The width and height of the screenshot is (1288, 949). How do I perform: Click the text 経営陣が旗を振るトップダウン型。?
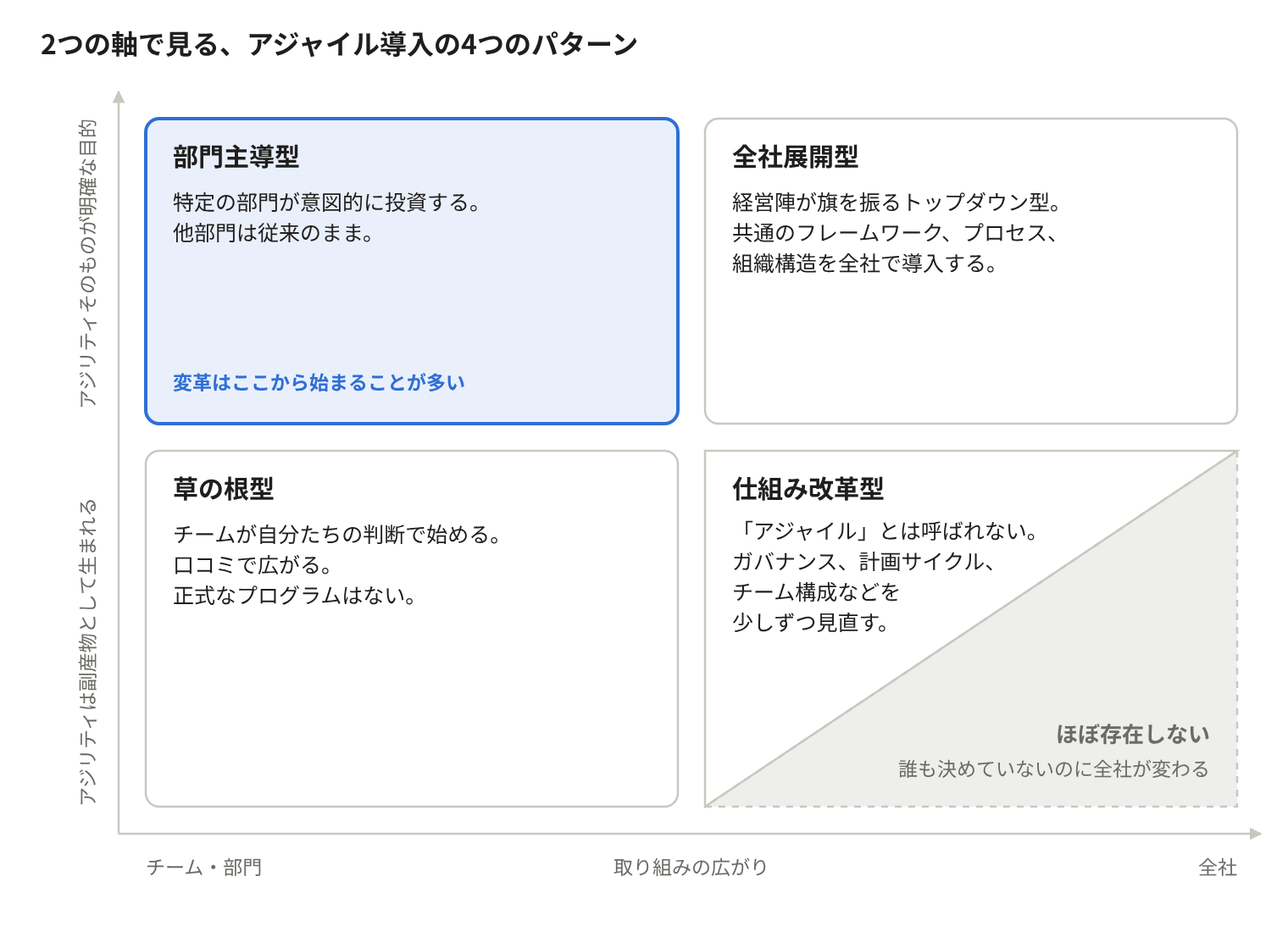(x=897, y=203)
